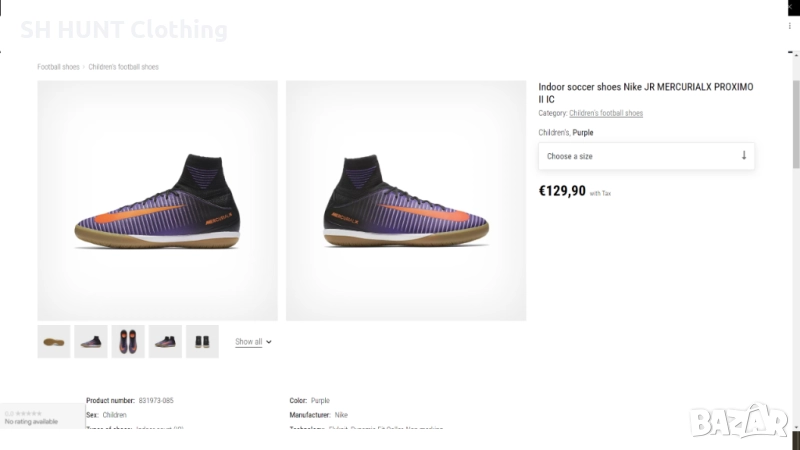Screen dimensions: 800x450
Task: Select the shoe sole thumbnail
Action: click(x=54, y=342)
